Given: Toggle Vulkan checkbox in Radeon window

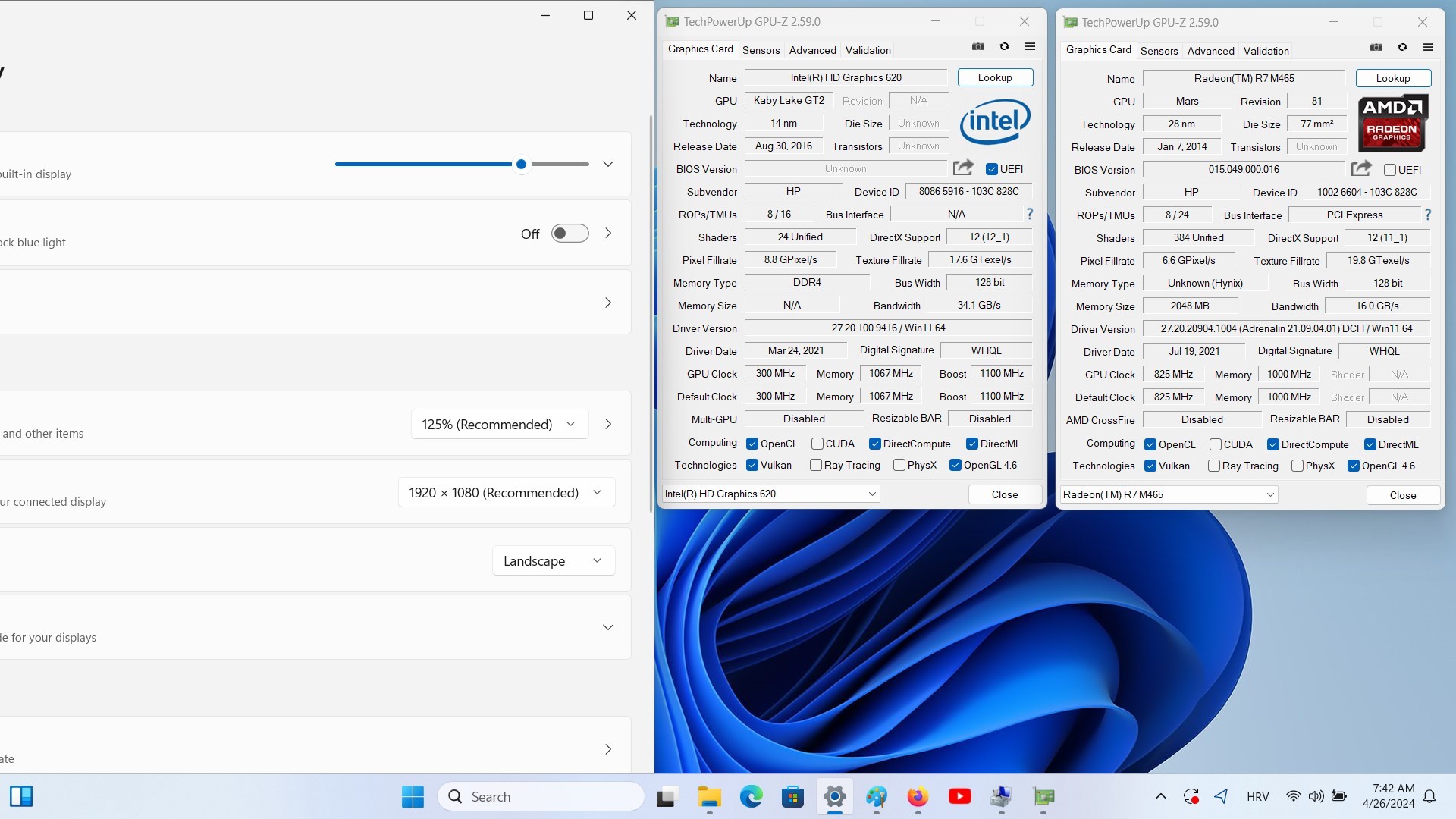Looking at the screenshot, I should (x=1150, y=466).
